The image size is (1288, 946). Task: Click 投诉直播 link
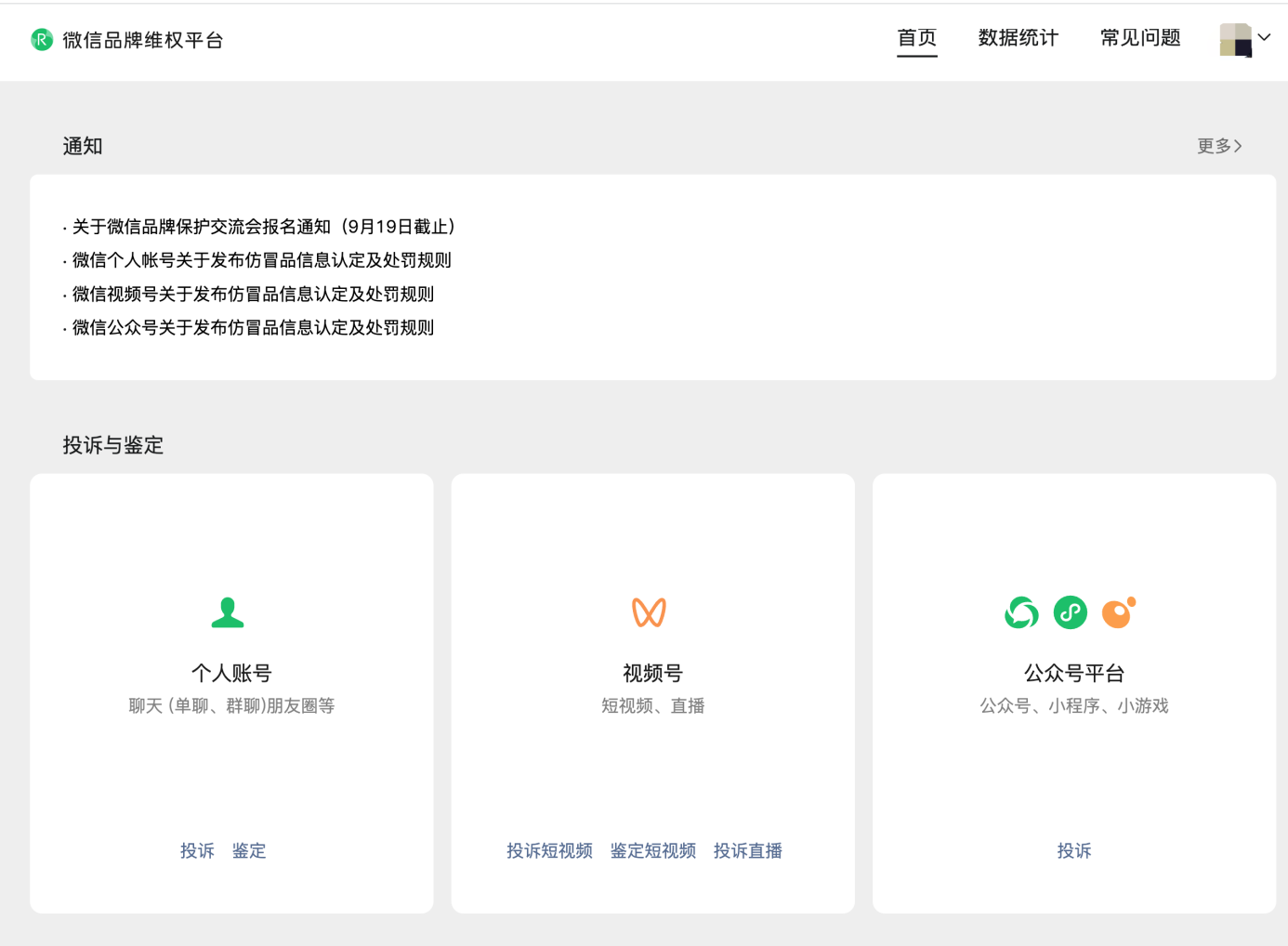tap(748, 850)
